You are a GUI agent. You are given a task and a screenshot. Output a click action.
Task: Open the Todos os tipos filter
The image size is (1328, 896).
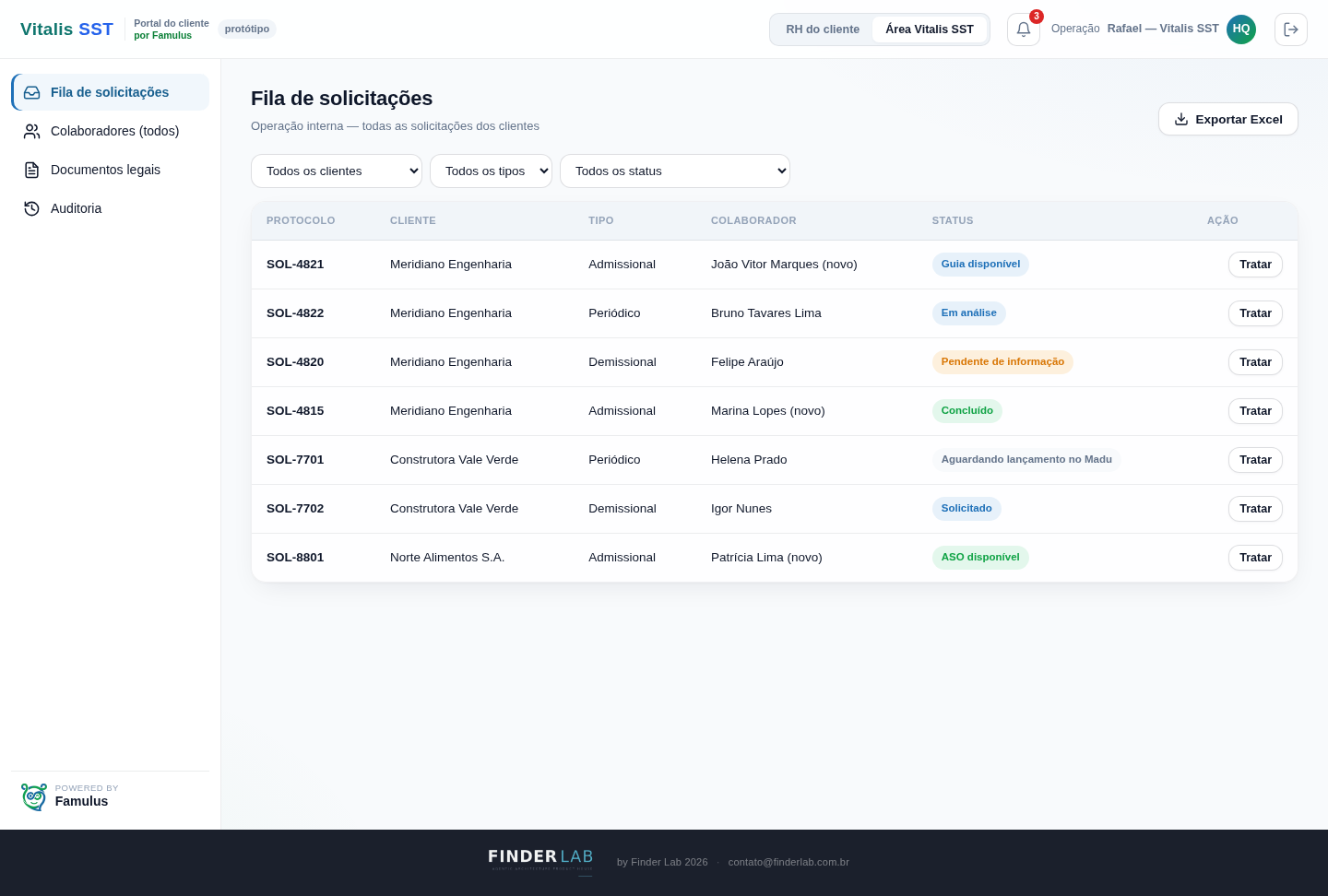click(491, 171)
